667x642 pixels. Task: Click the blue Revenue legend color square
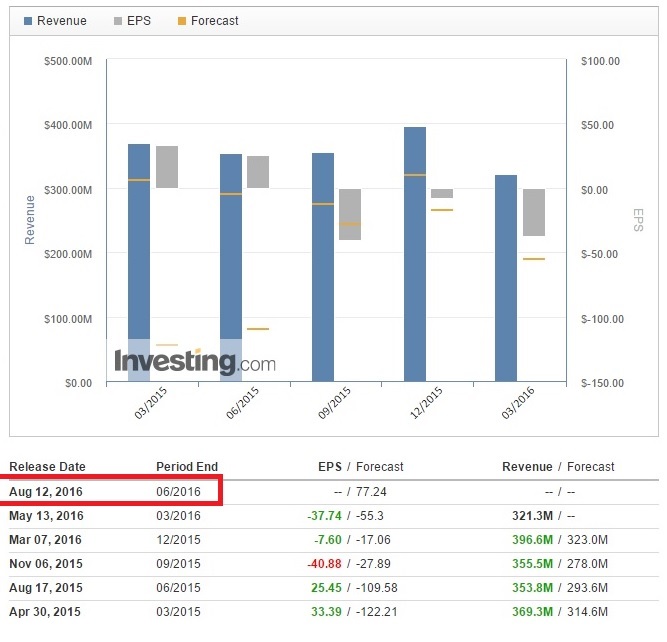(28, 21)
